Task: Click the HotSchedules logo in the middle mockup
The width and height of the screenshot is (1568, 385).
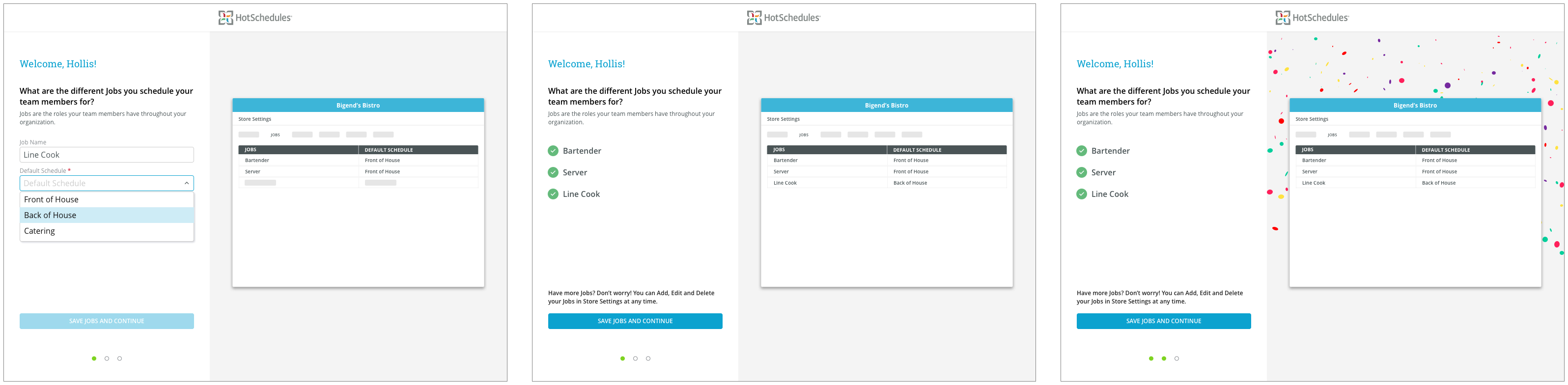Action: pyautogui.click(x=784, y=18)
